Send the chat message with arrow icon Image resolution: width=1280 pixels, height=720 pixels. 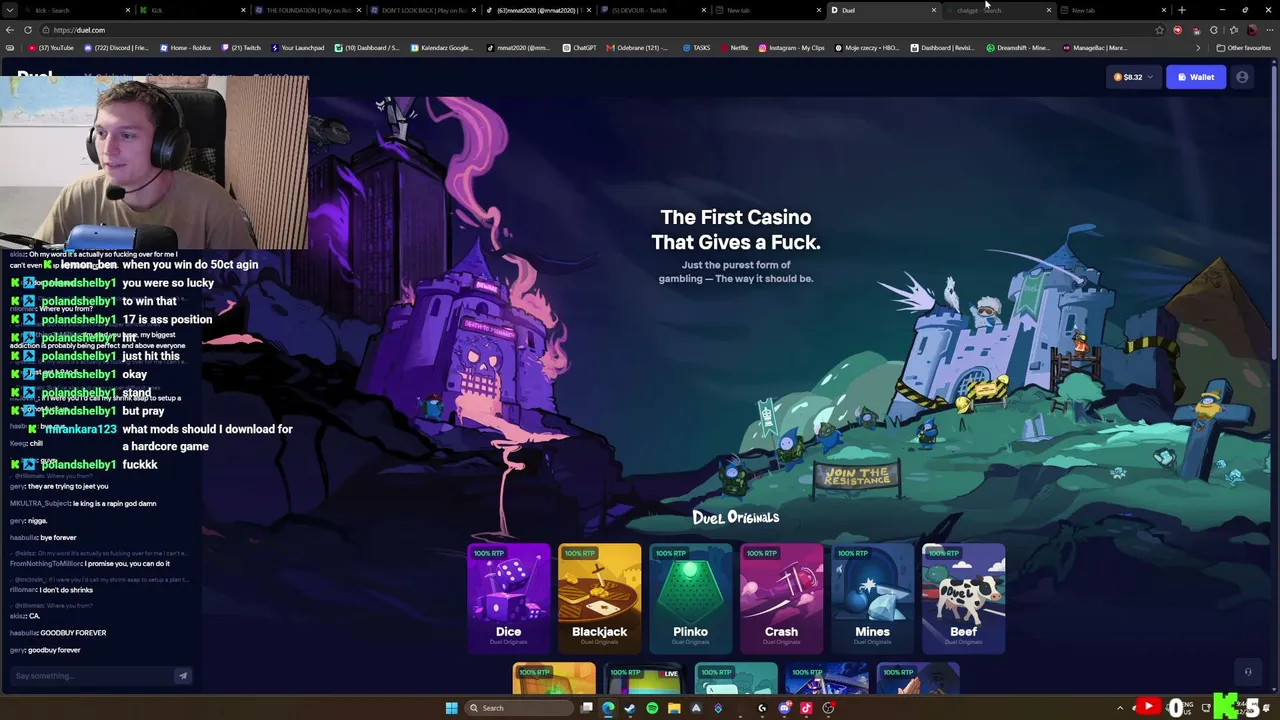(183, 676)
